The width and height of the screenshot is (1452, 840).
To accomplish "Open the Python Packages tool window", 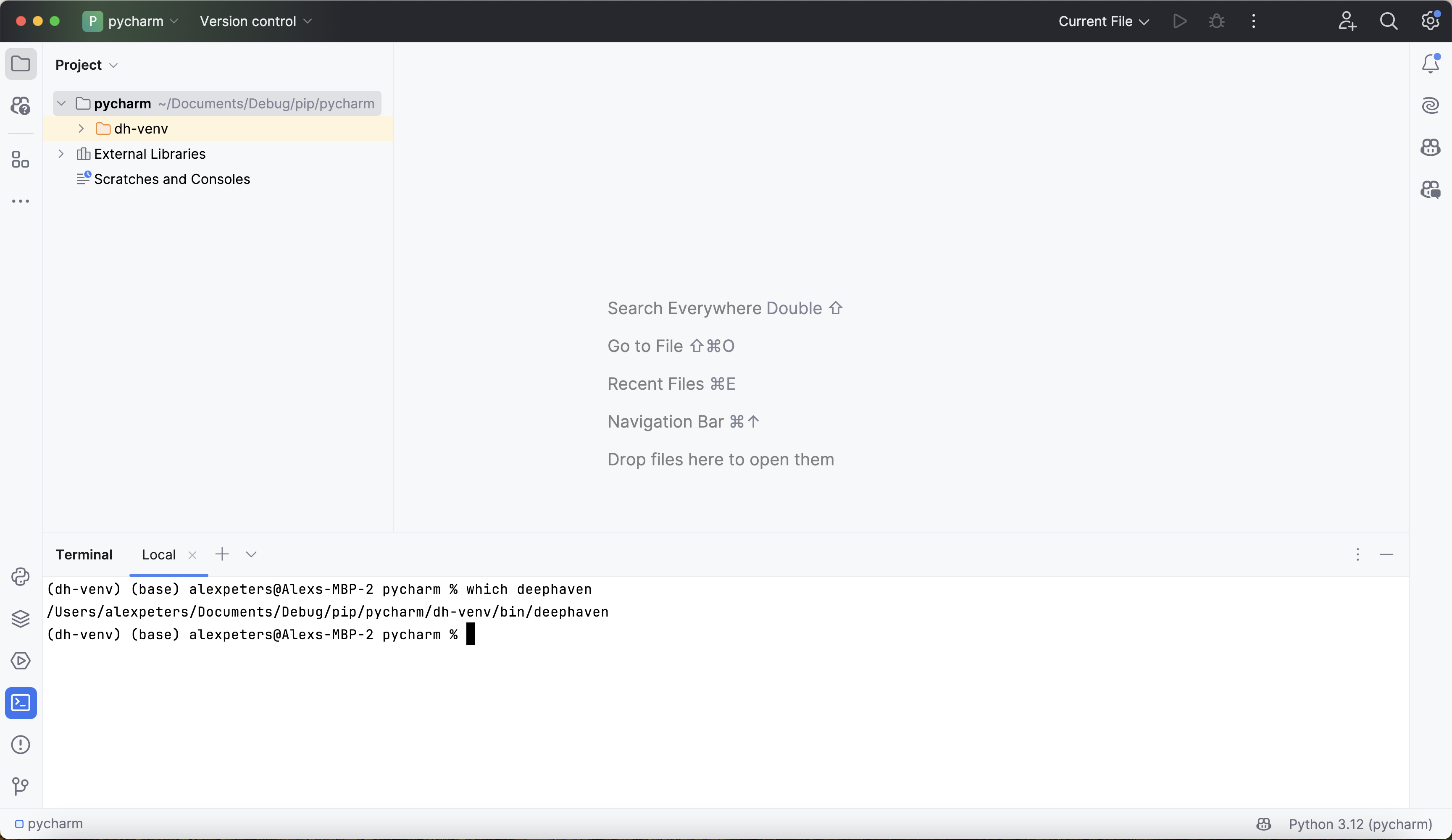I will 21,619.
